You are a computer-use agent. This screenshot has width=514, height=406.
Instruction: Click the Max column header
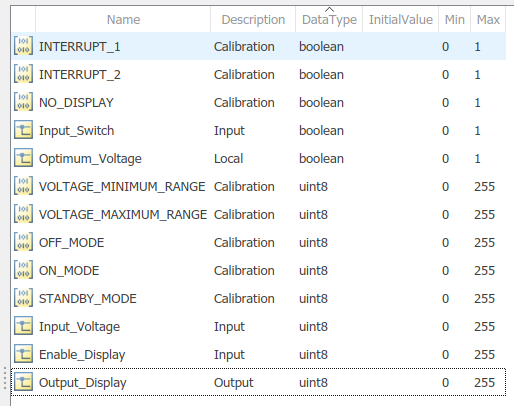(488, 20)
